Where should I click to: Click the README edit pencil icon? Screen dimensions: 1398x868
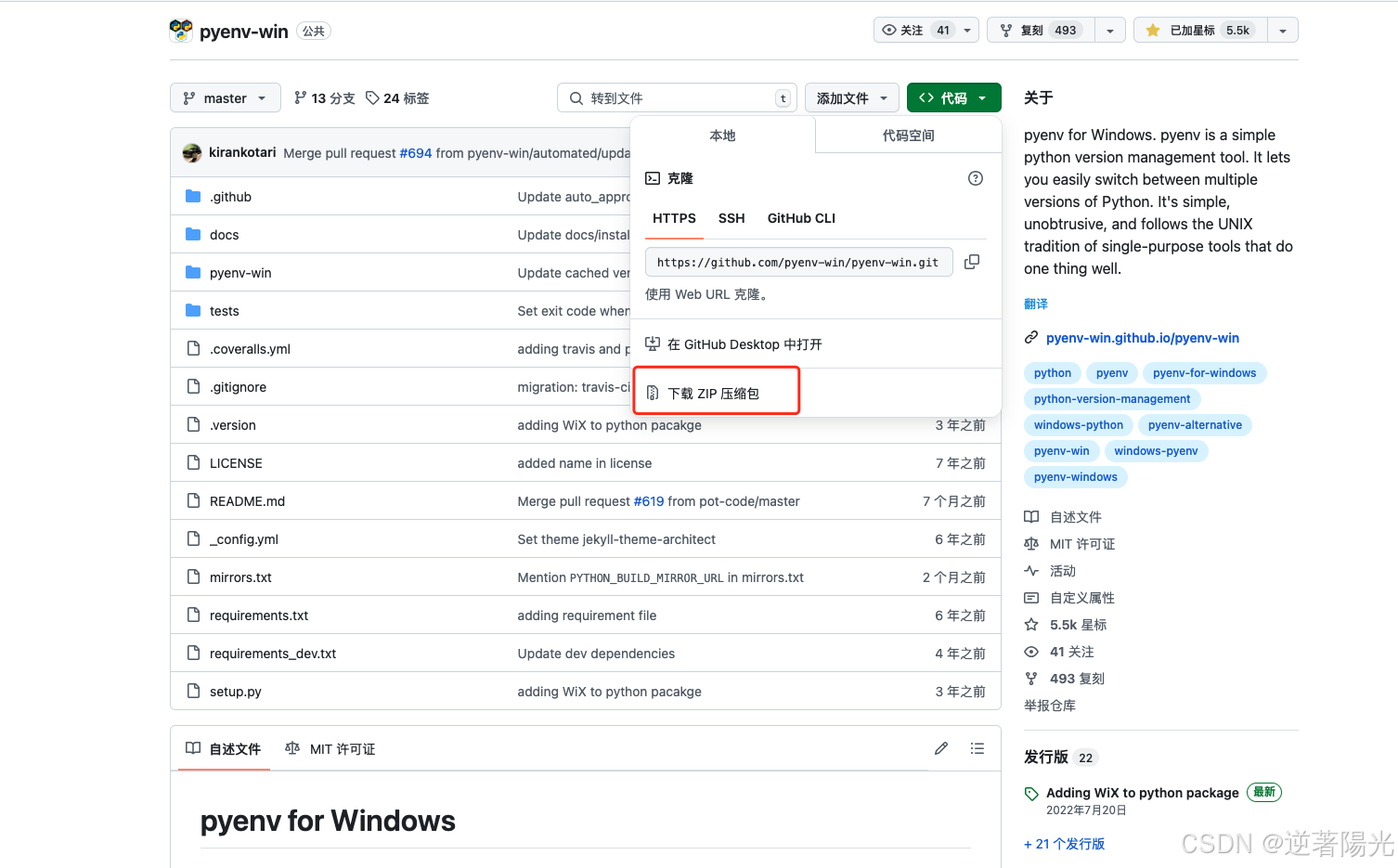941,748
